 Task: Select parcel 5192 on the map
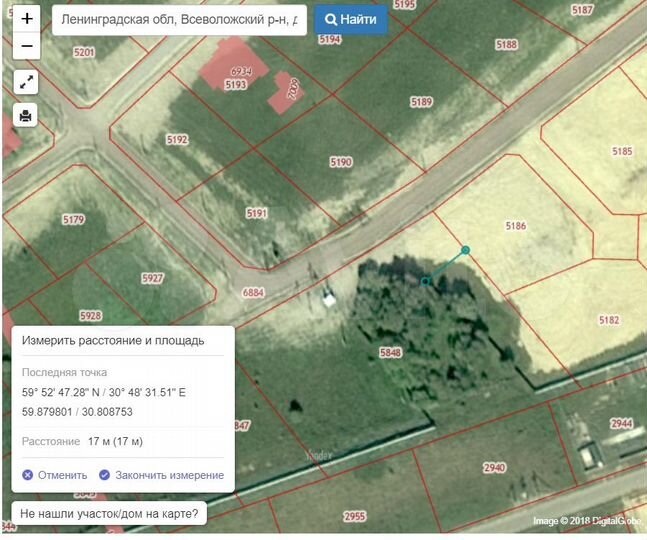click(x=177, y=140)
